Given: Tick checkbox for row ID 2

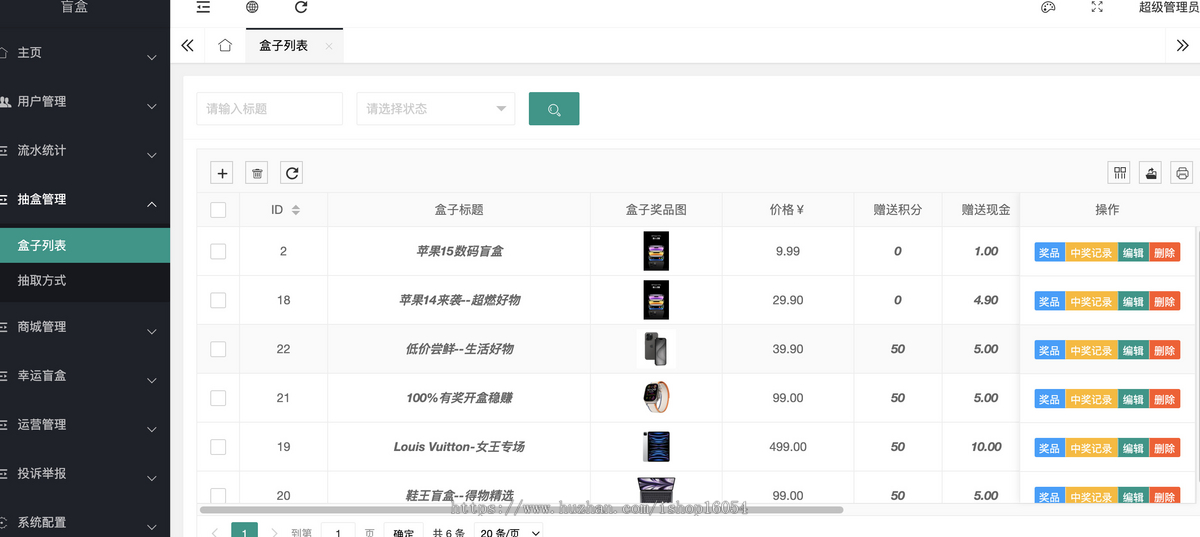Looking at the screenshot, I should pos(218,252).
